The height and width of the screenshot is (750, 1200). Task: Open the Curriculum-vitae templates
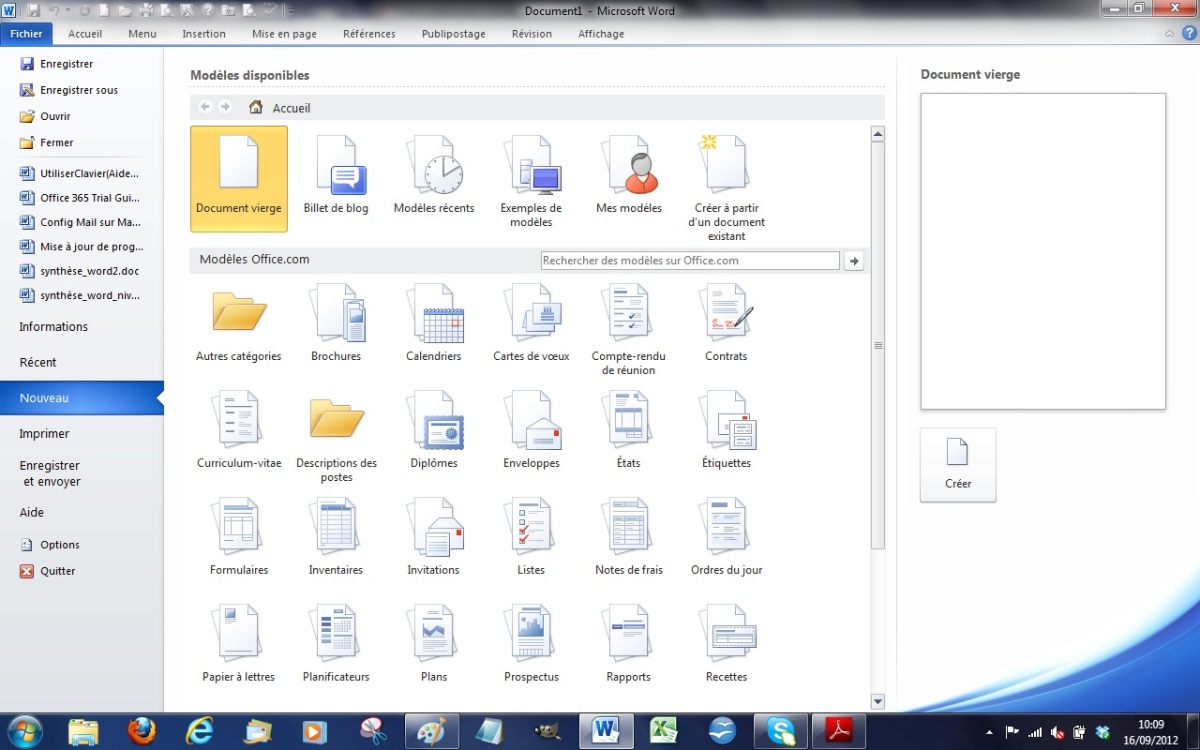239,430
